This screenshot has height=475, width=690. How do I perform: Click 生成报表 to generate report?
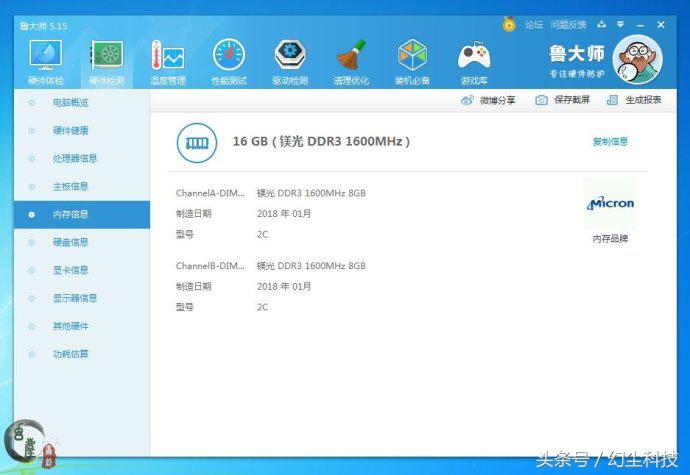(634, 100)
